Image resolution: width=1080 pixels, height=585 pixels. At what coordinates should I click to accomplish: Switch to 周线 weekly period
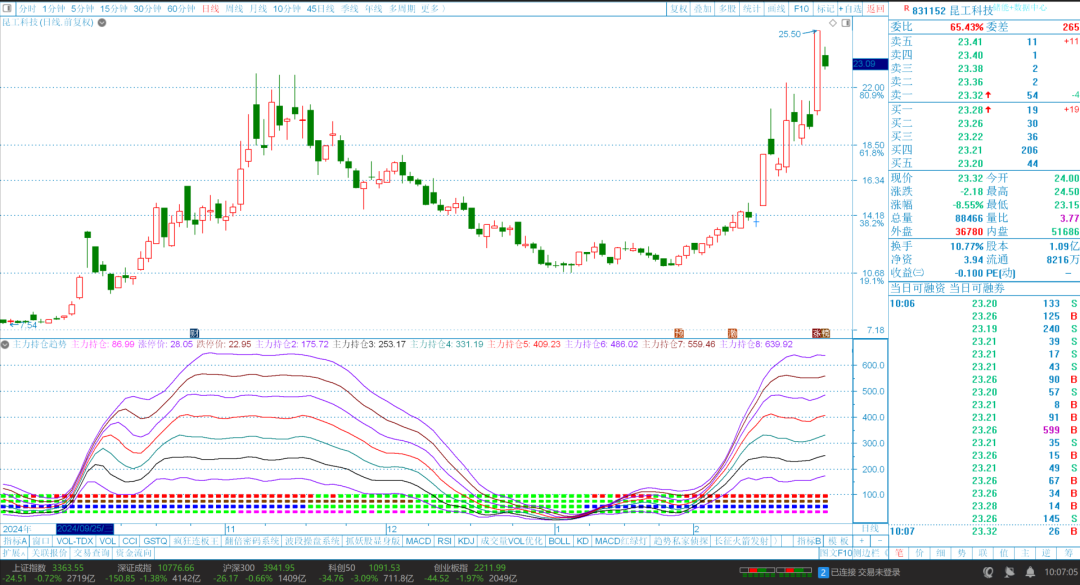[x=234, y=9]
